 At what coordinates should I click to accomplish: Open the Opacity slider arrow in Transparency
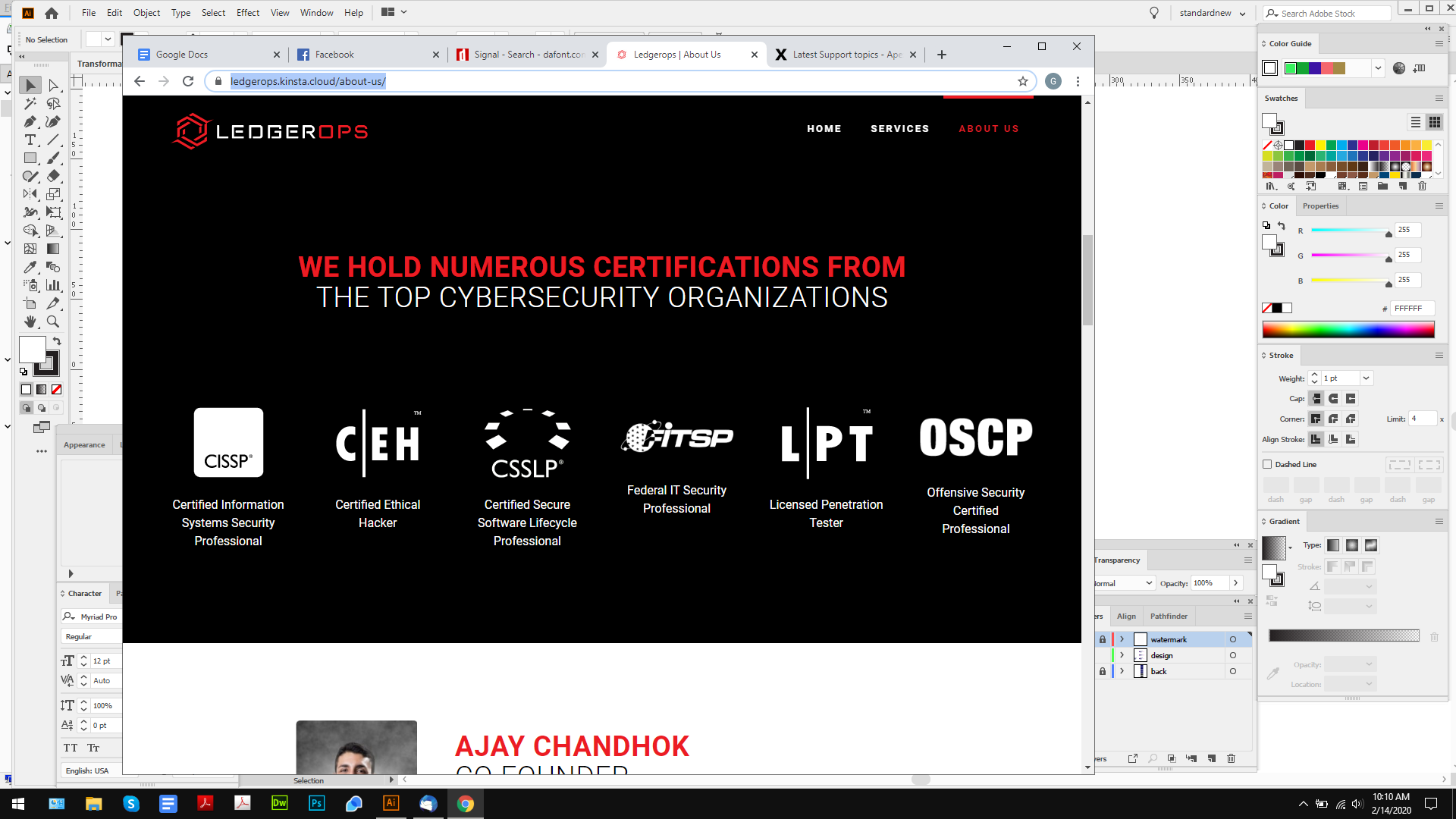[1236, 584]
